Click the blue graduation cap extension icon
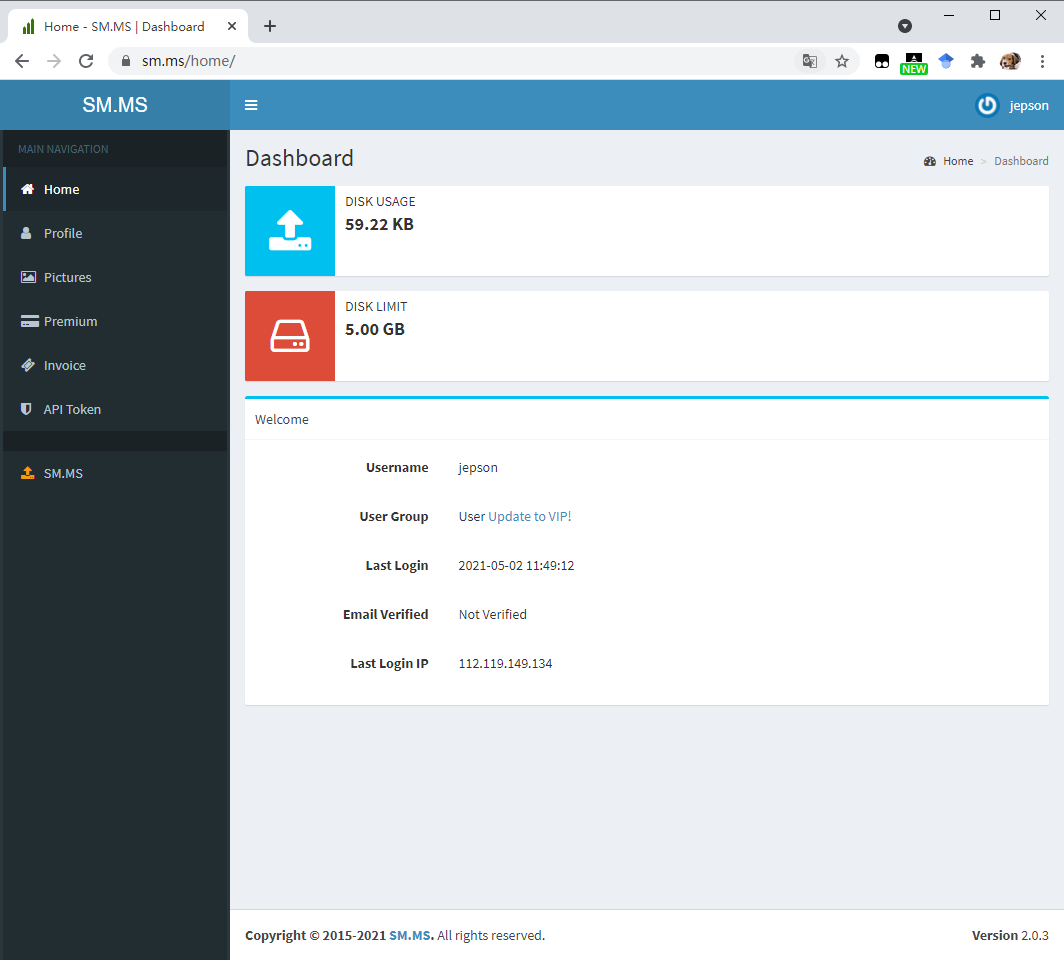 [x=946, y=61]
